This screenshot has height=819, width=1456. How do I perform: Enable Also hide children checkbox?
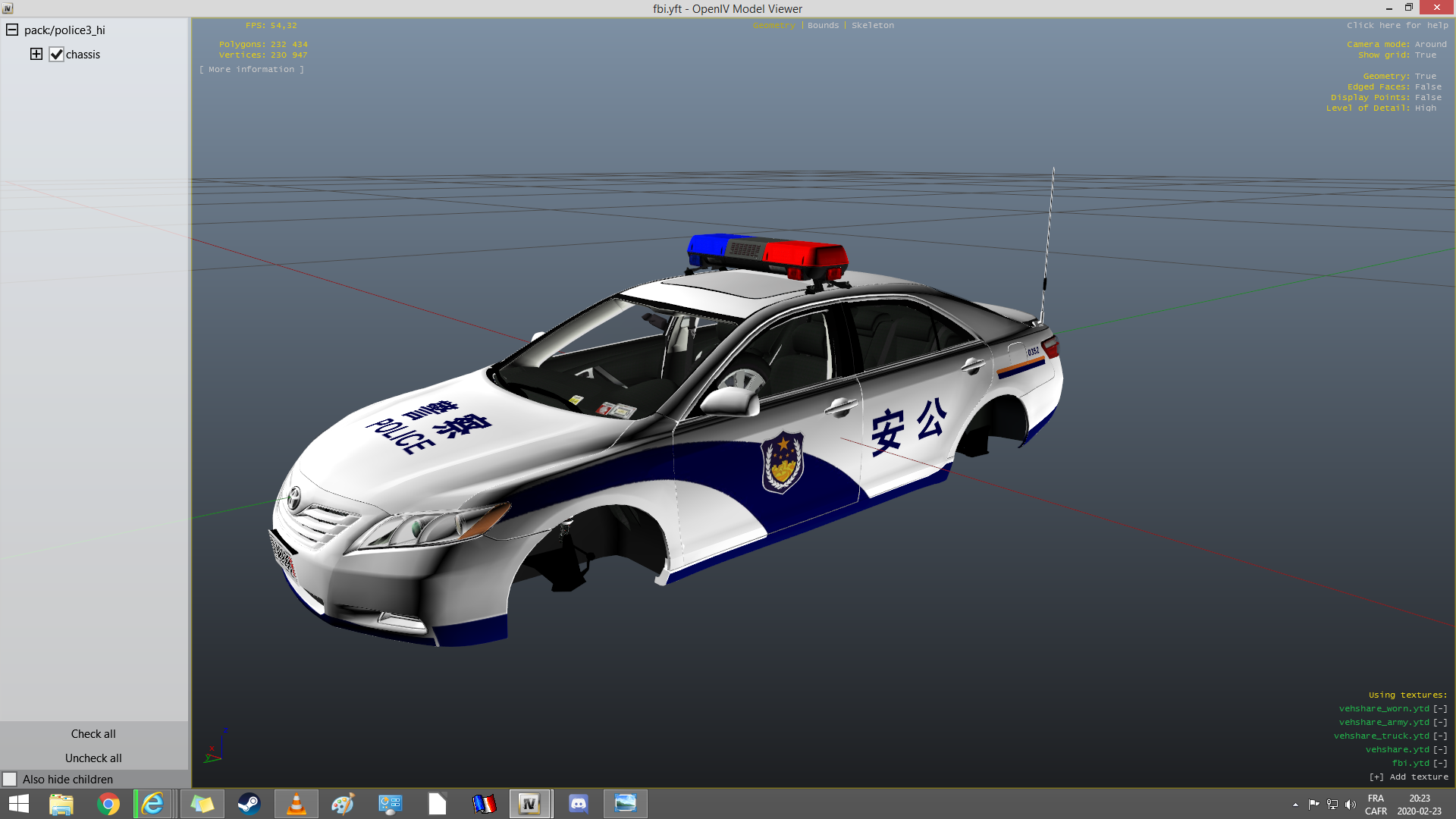click(10, 779)
